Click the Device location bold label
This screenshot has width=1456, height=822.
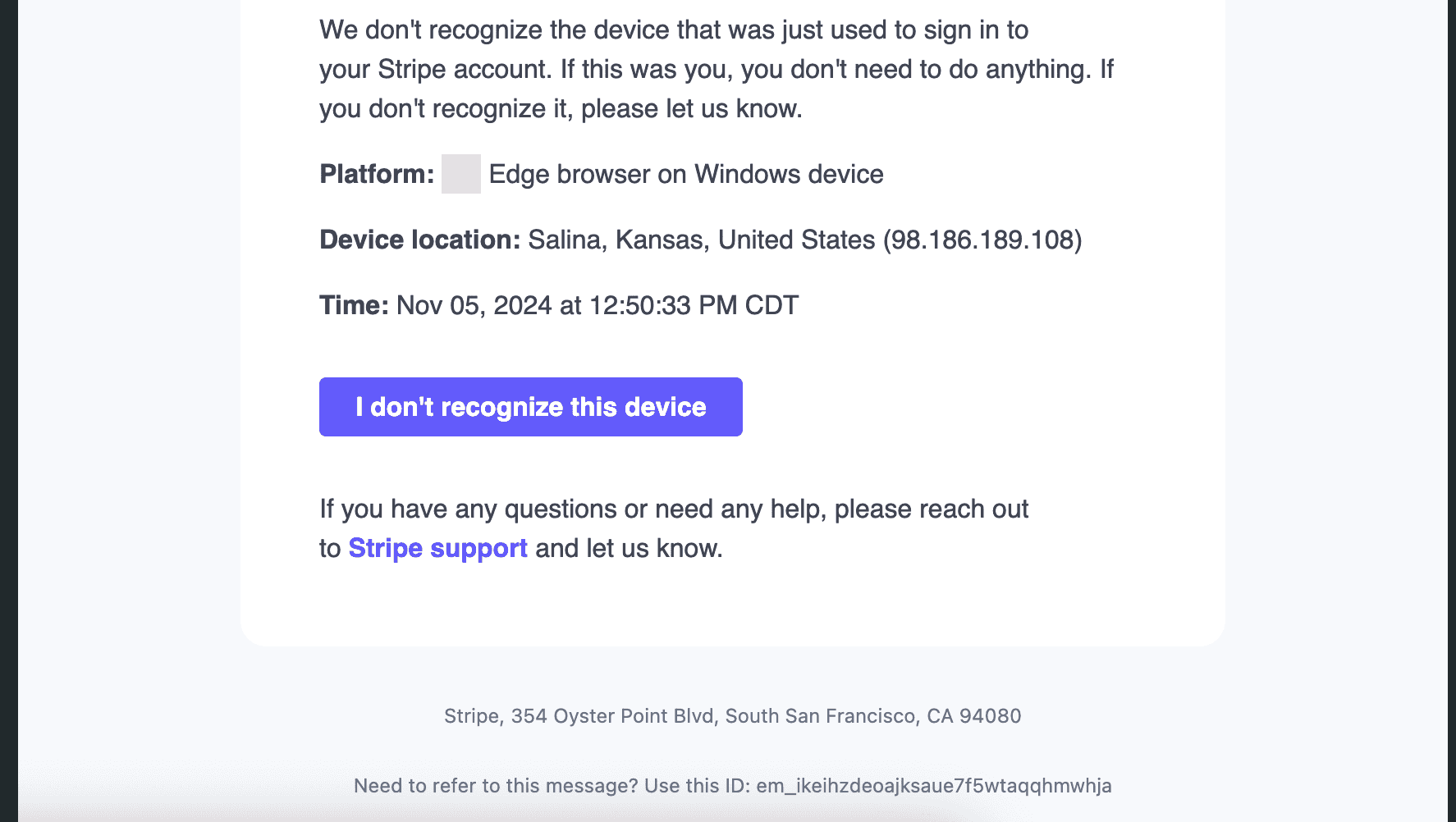pyautogui.click(x=419, y=240)
